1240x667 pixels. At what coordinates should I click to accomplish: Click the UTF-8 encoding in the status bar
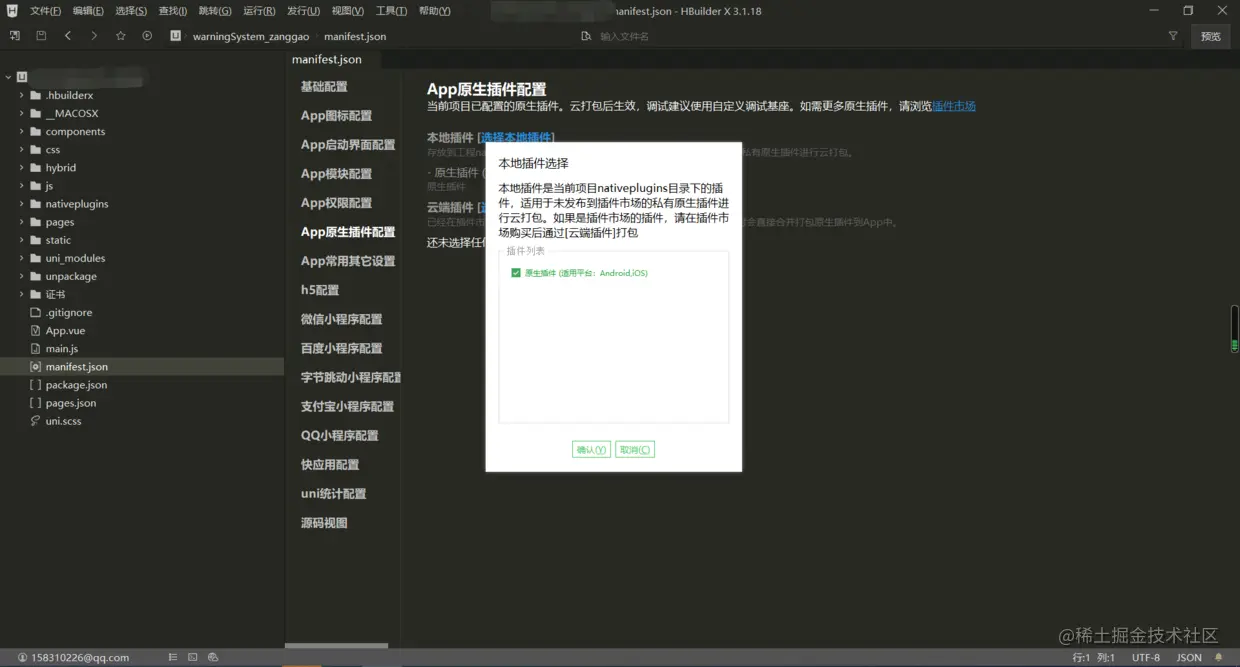pos(1146,657)
